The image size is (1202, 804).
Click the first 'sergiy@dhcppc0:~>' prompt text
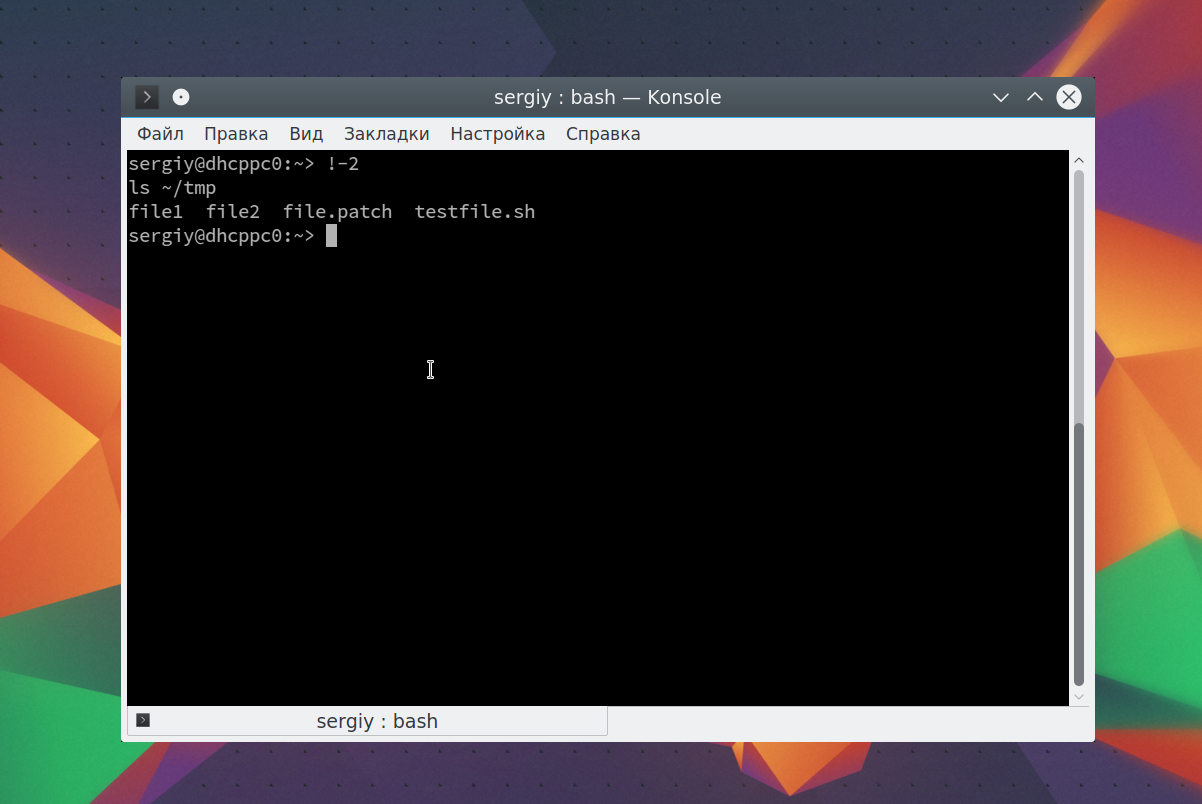point(222,163)
